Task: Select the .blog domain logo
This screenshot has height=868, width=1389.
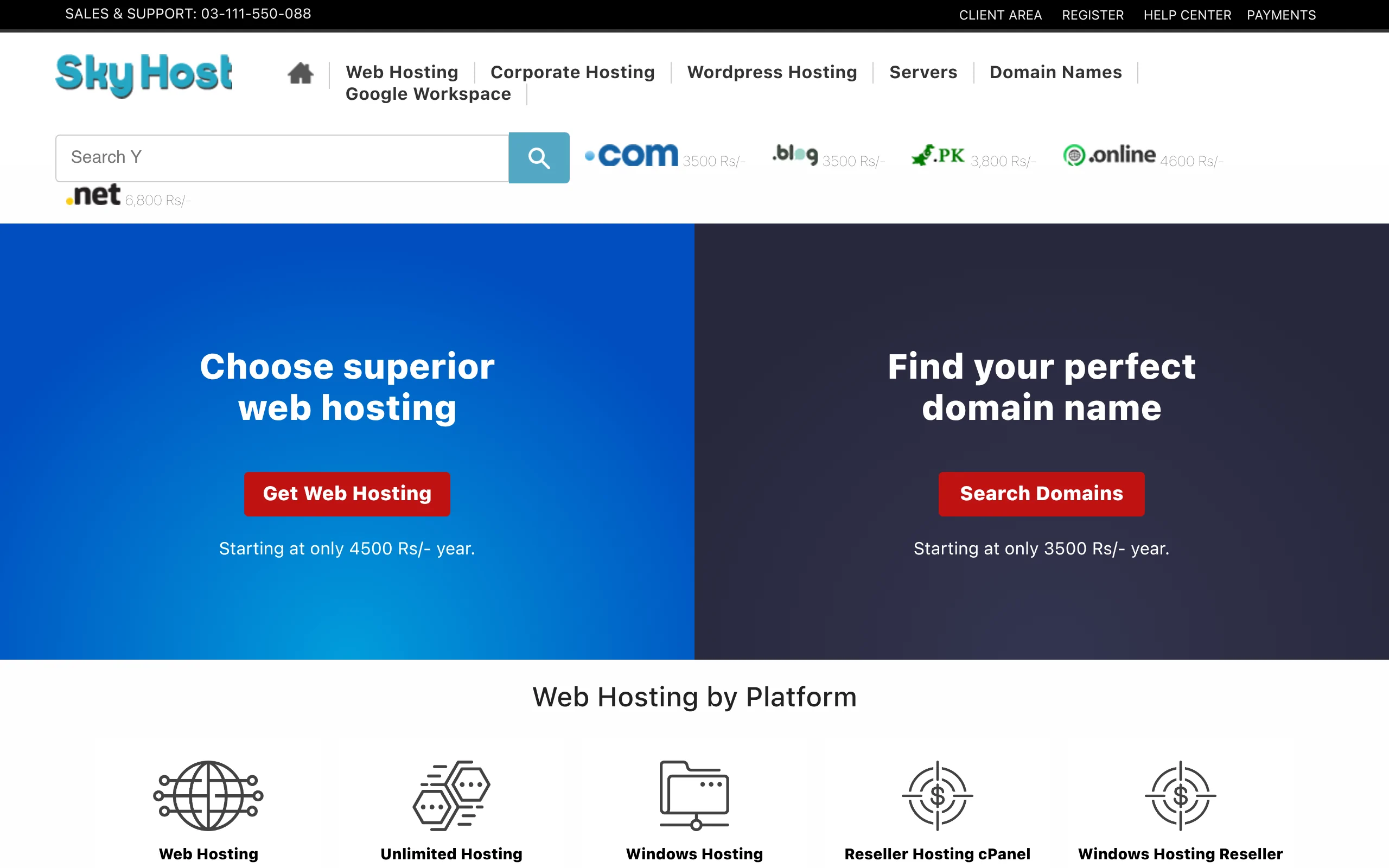Action: click(x=795, y=155)
